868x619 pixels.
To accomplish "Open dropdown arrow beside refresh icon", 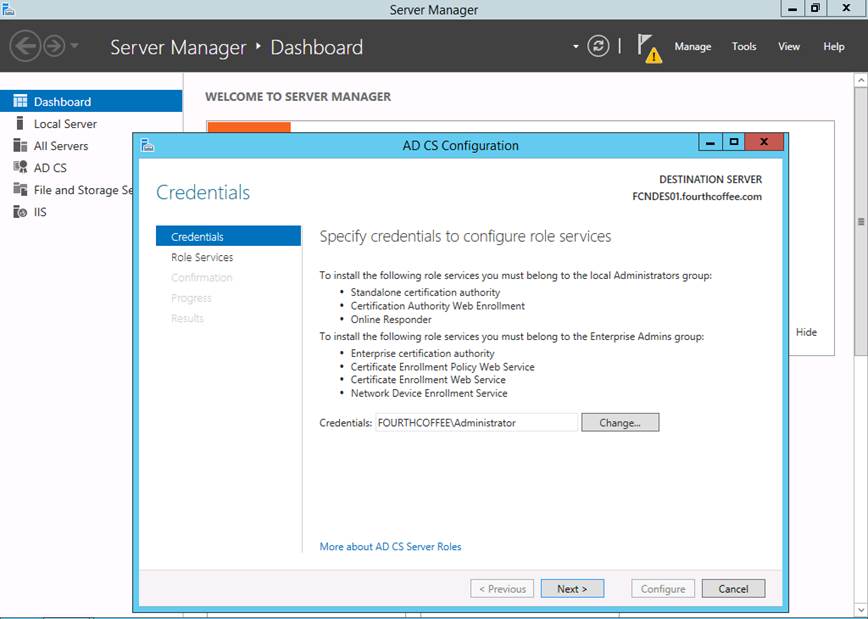I will [576, 47].
